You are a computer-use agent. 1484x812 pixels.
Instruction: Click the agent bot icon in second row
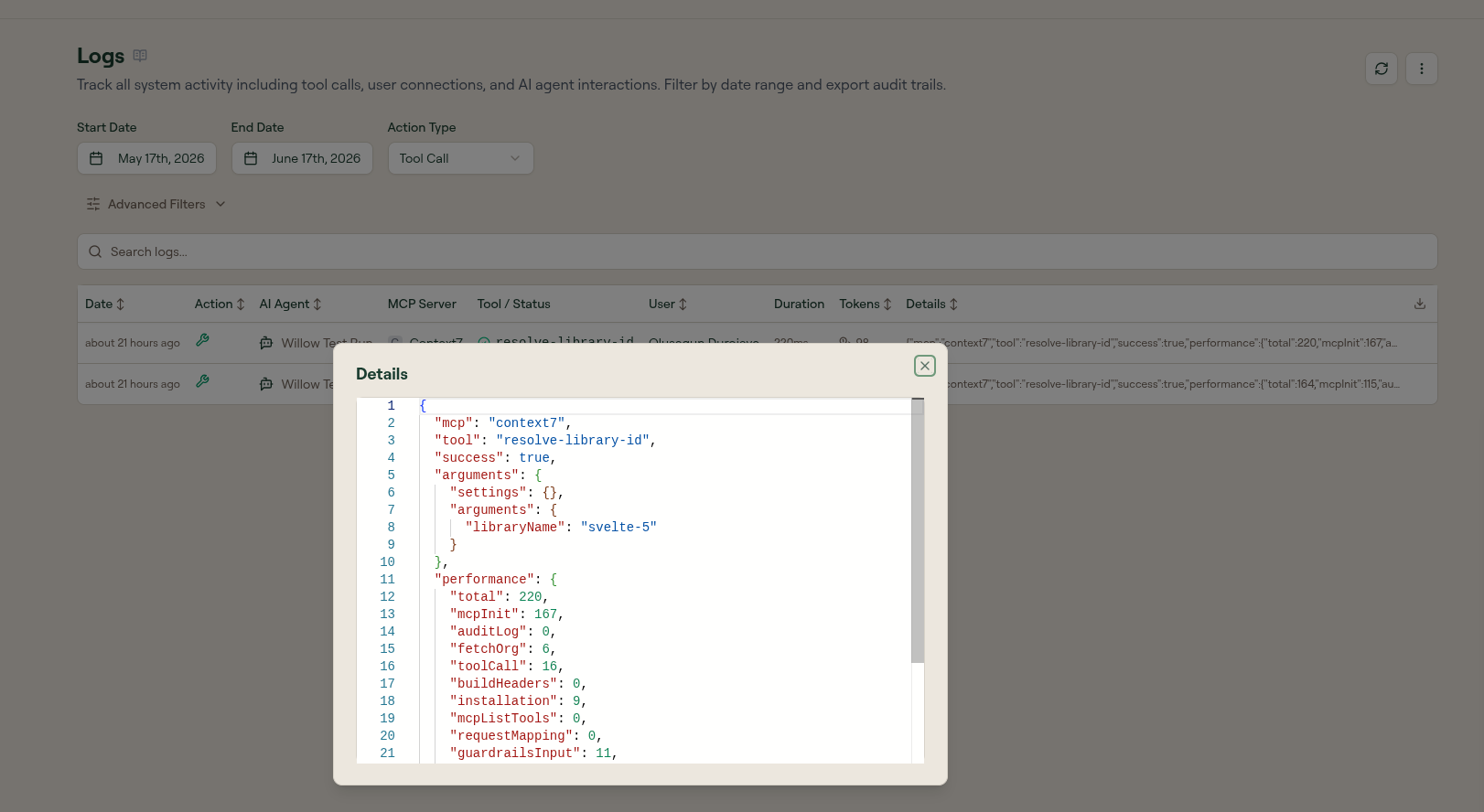point(266,384)
